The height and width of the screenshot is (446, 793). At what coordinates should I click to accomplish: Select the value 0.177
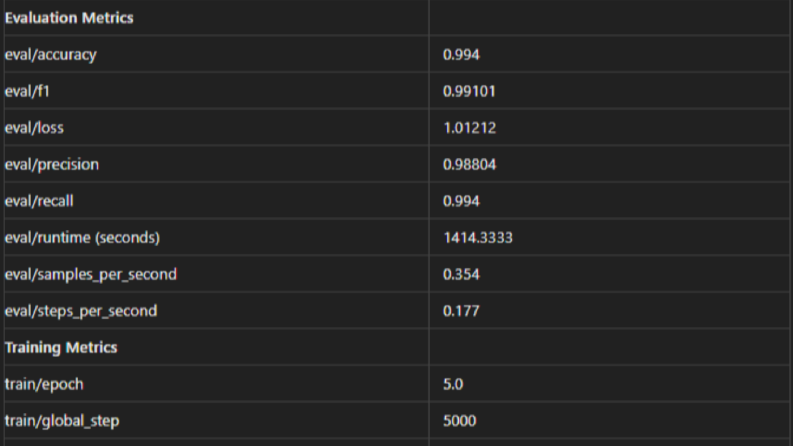tap(461, 311)
